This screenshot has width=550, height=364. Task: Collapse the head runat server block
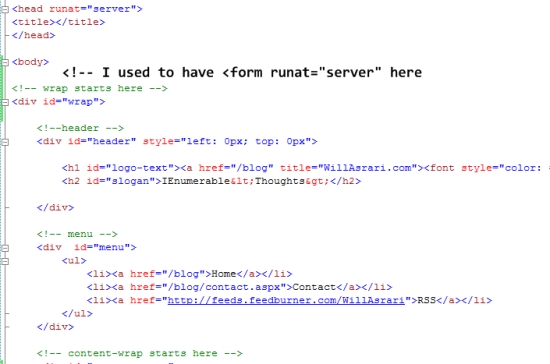click(5, 9)
